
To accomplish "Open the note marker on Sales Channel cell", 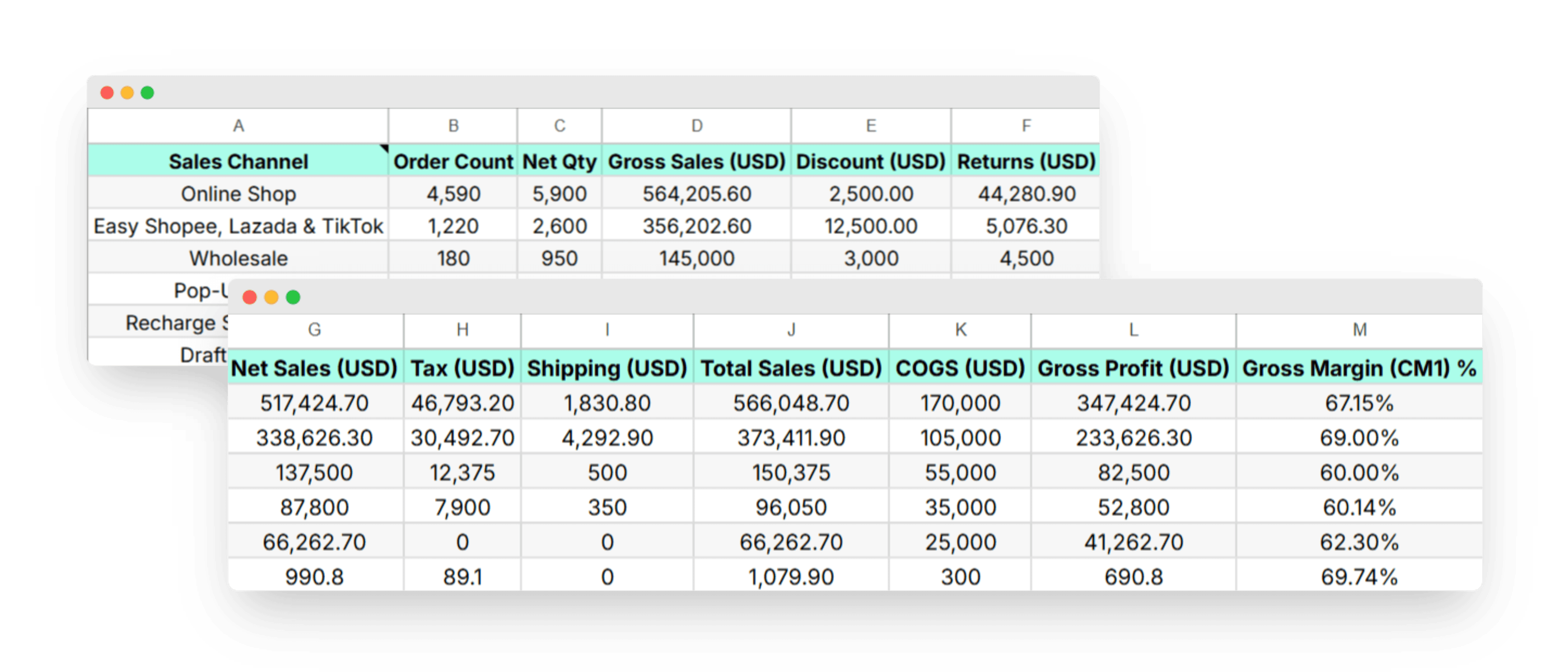I will [x=384, y=148].
